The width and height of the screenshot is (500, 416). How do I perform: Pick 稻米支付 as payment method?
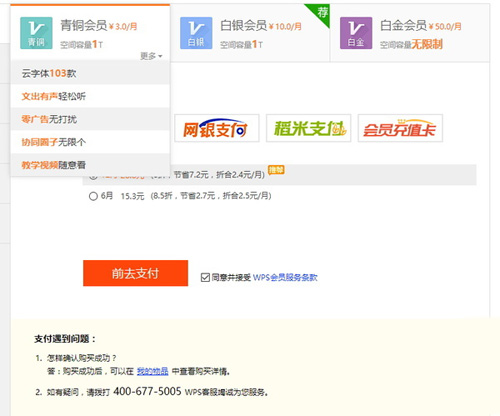click(x=309, y=128)
